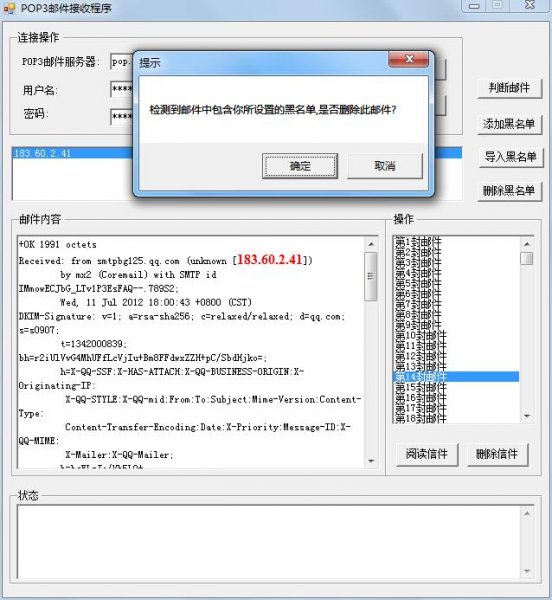Confirm deletion with the 确定 button

(300, 166)
